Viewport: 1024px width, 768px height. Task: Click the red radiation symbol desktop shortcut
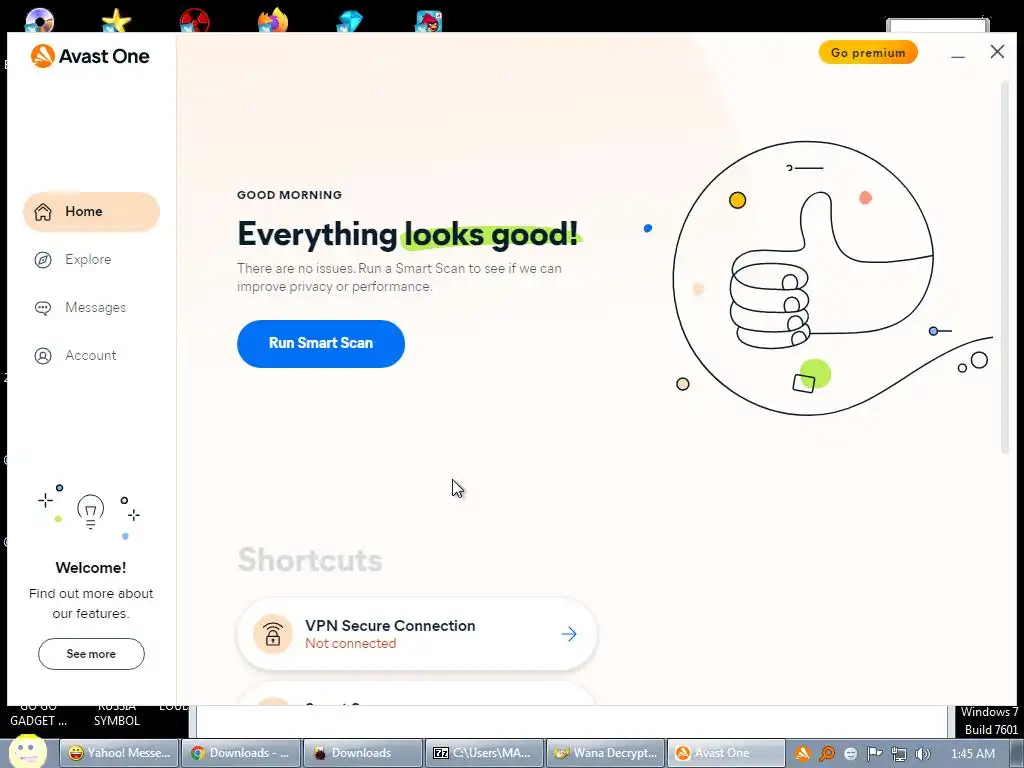click(x=195, y=20)
